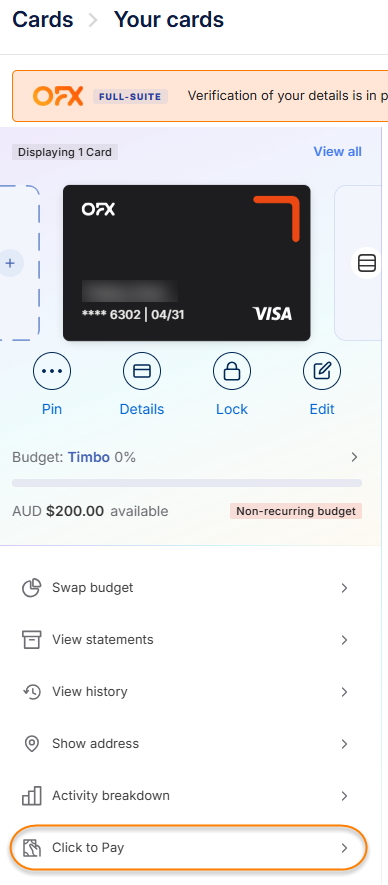This screenshot has width=388, height=885.
Task: Go to Cards breadcrumb
Action: pos(43,20)
